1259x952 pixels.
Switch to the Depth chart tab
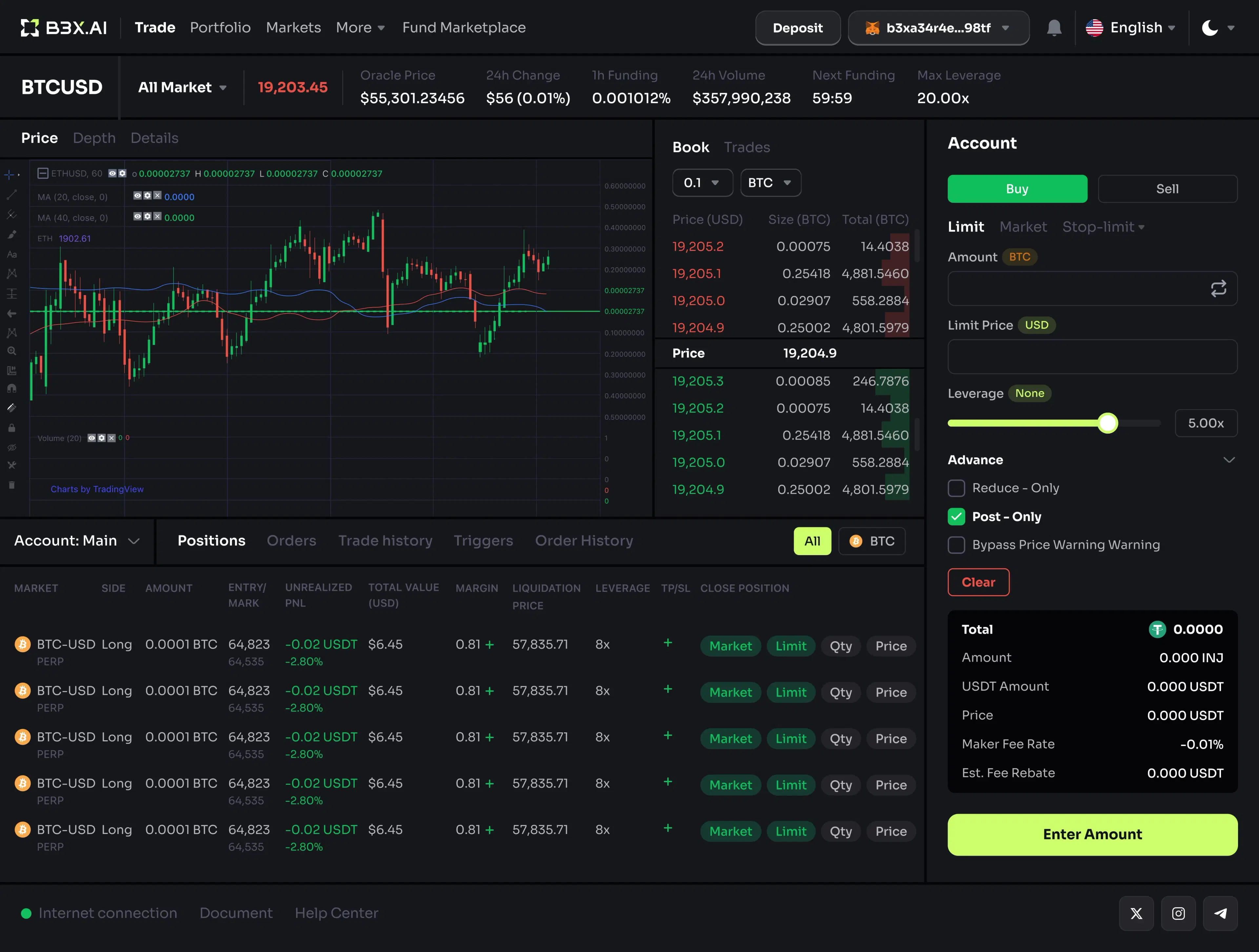(94, 138)
